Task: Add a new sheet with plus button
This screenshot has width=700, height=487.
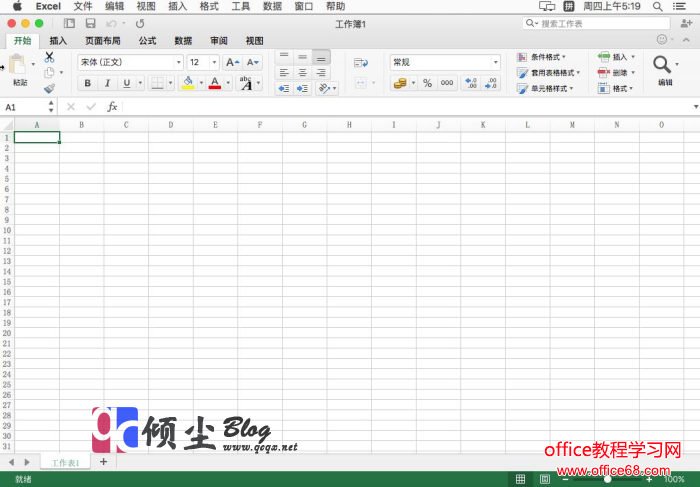Action: point(103,462)
